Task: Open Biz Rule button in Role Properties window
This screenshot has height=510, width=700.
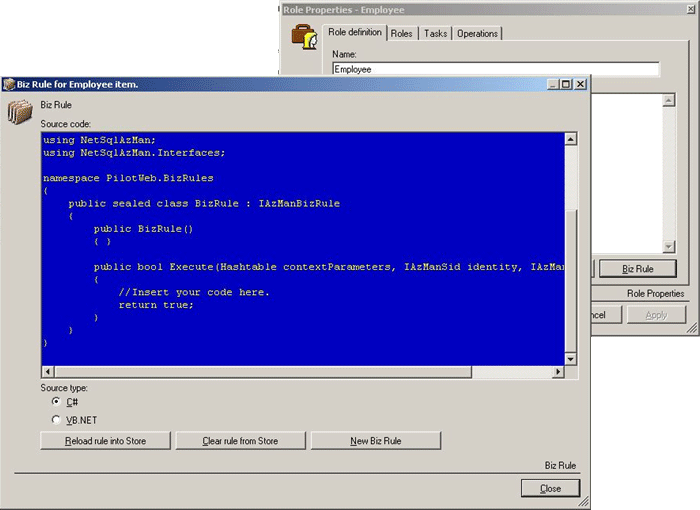Action: [638, 269]
